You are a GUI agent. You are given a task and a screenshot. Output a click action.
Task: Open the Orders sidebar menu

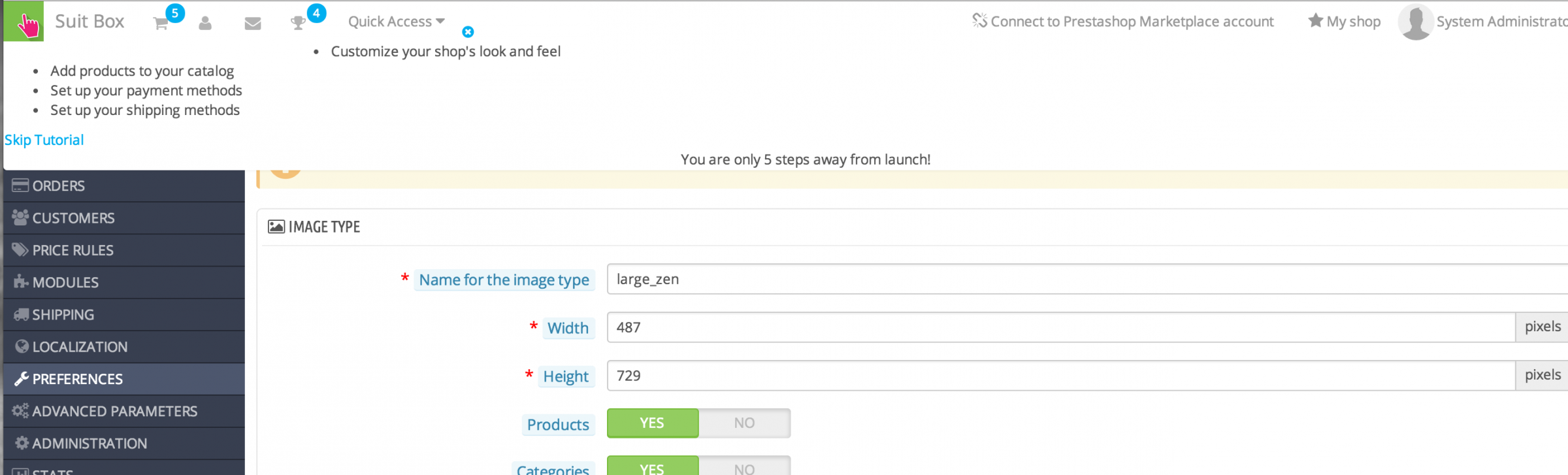click(58, 186)
